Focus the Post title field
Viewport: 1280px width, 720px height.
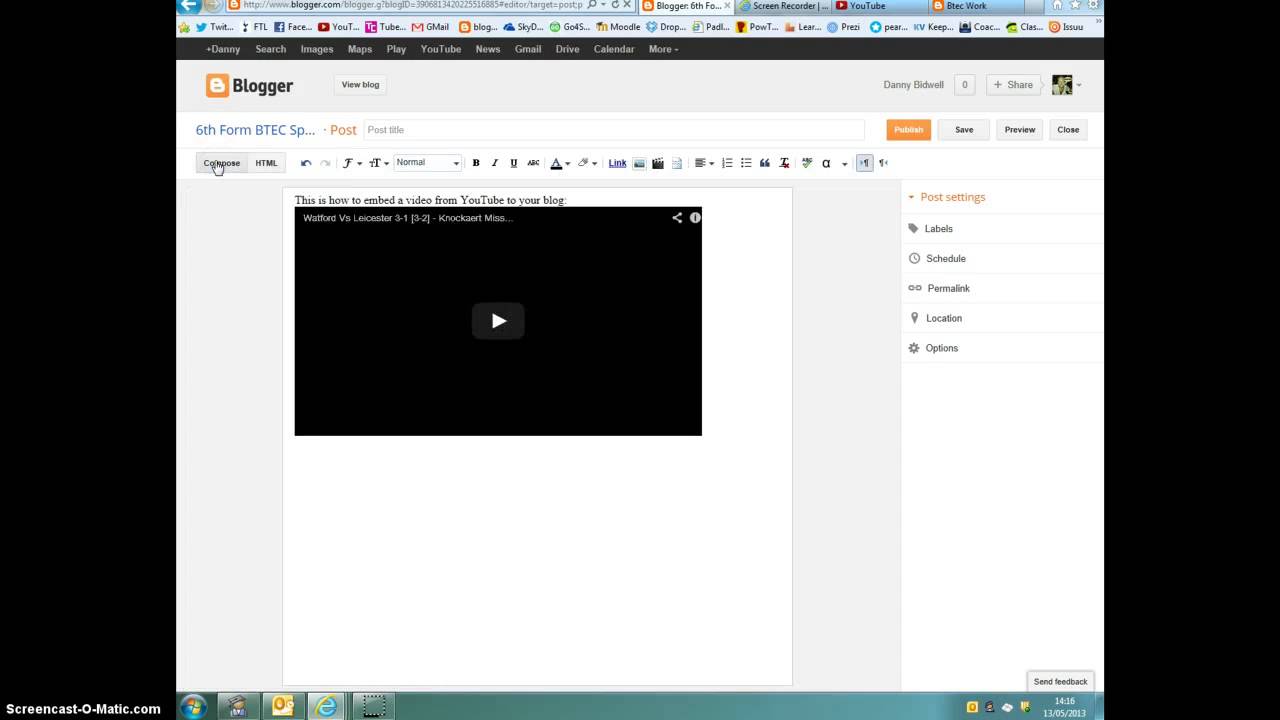(x=613, y=130)
